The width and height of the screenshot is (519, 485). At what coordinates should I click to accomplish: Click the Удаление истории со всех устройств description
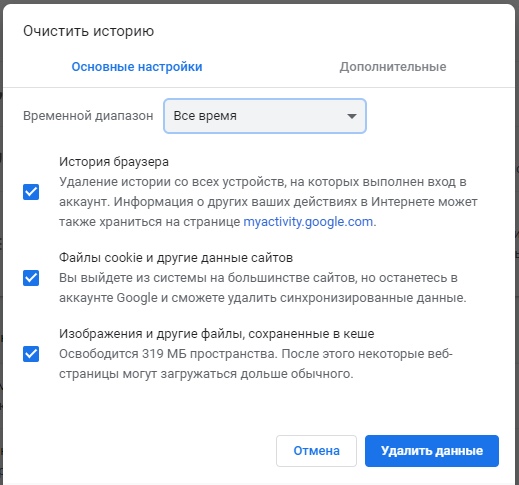268,202
